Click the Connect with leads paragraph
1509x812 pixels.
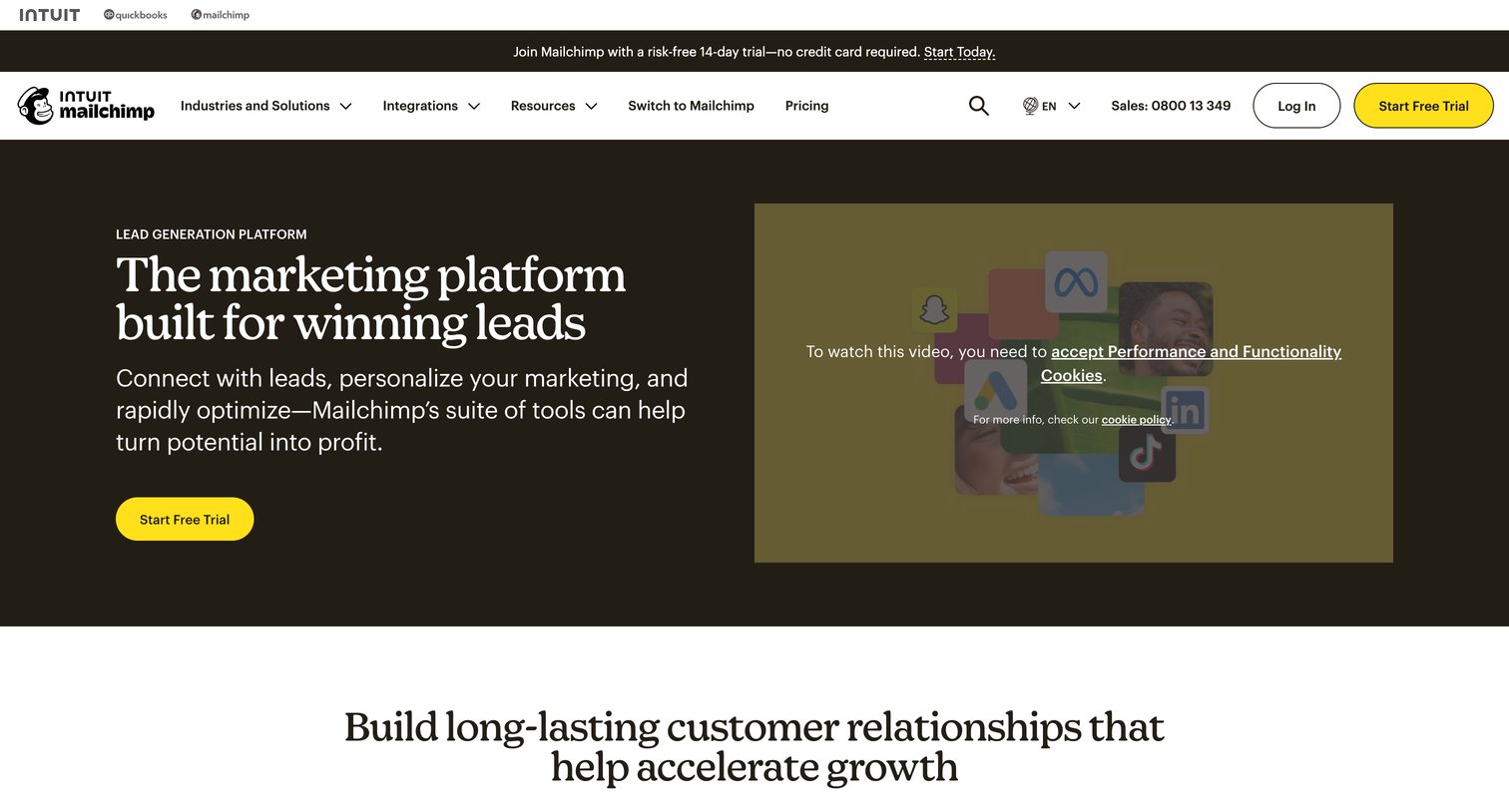(x=401, y=410)
